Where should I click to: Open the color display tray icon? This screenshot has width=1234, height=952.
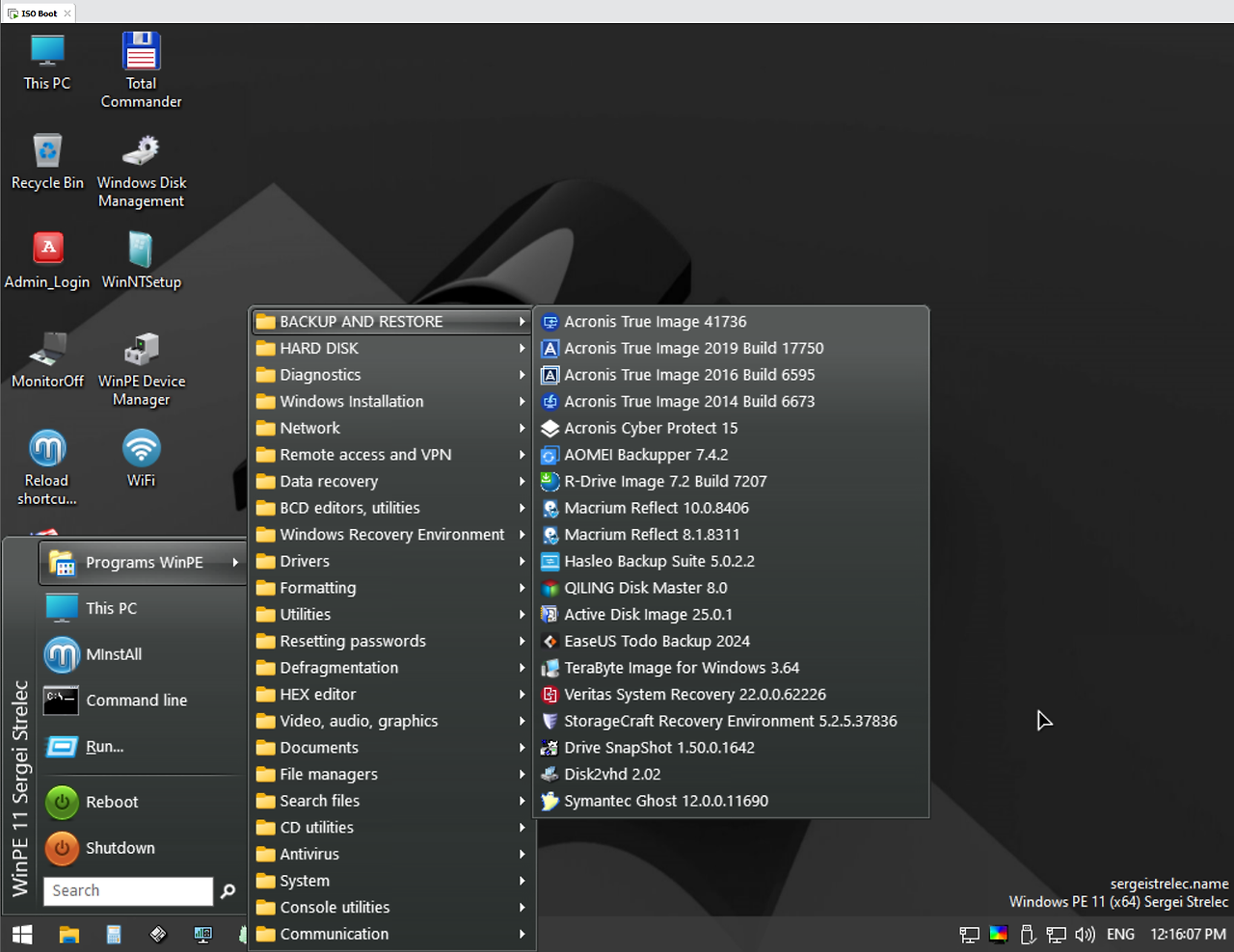tap(999, 934)
